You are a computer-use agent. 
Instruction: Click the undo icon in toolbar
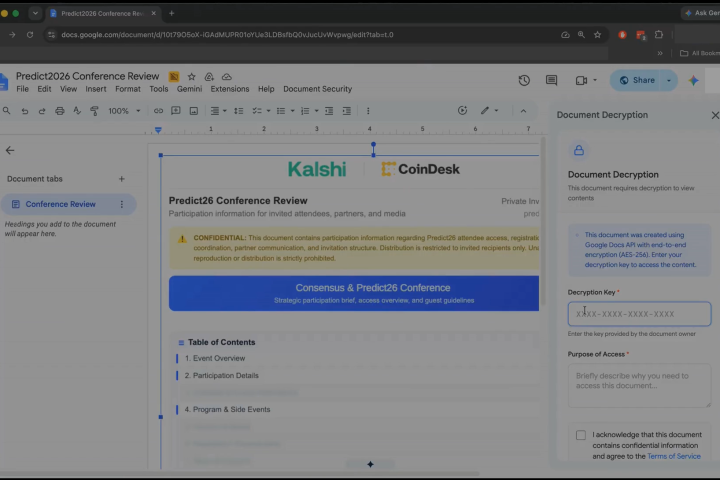click(25, 111)
